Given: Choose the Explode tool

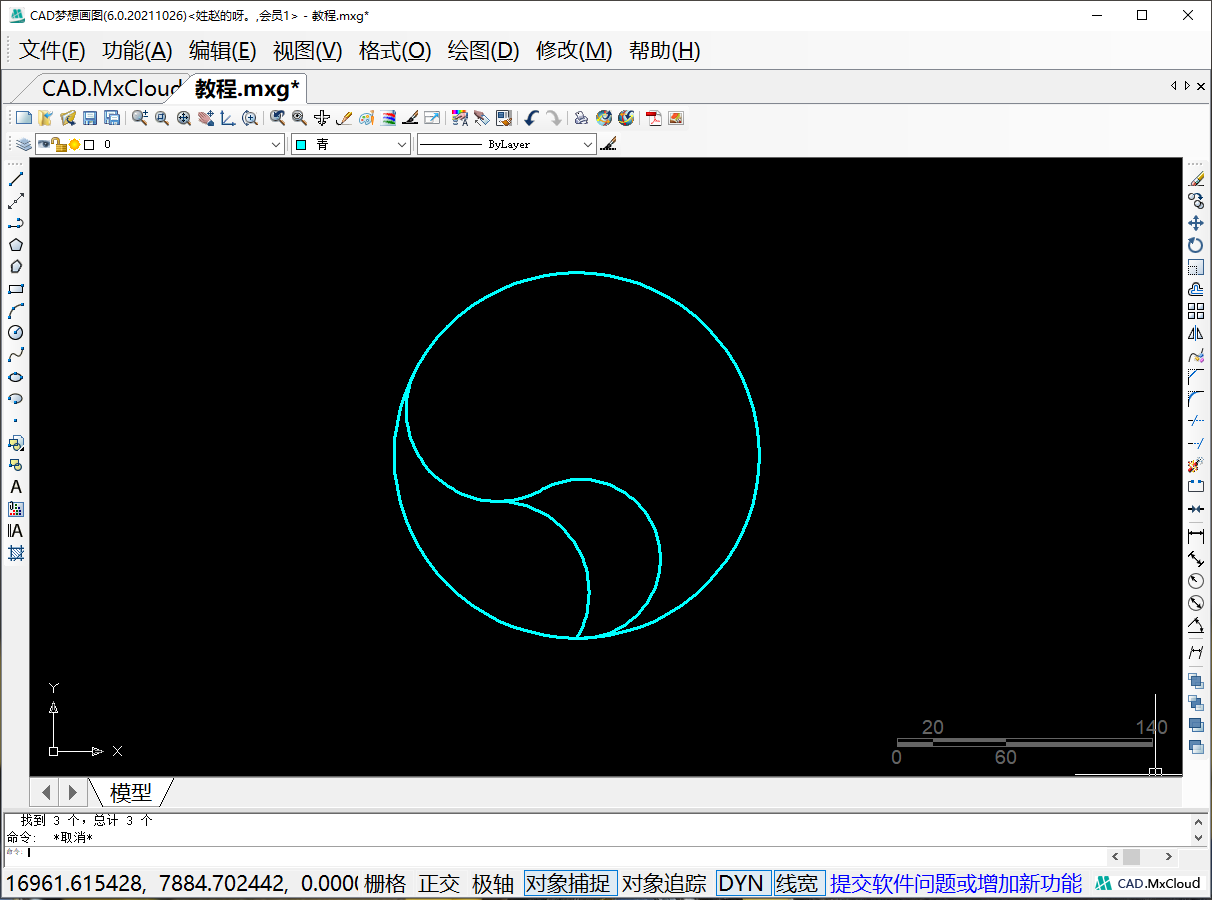Looking at the screenshot, I should pos(1196,465).
